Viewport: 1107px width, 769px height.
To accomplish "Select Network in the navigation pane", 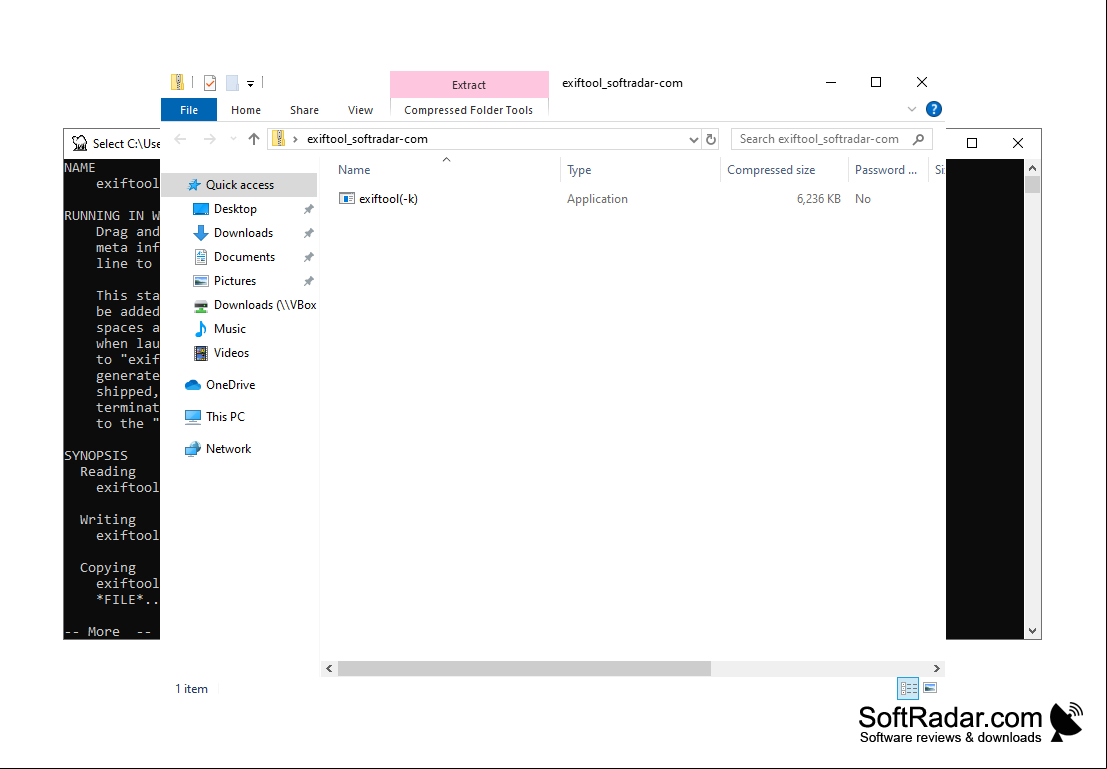I will point(228,449).
